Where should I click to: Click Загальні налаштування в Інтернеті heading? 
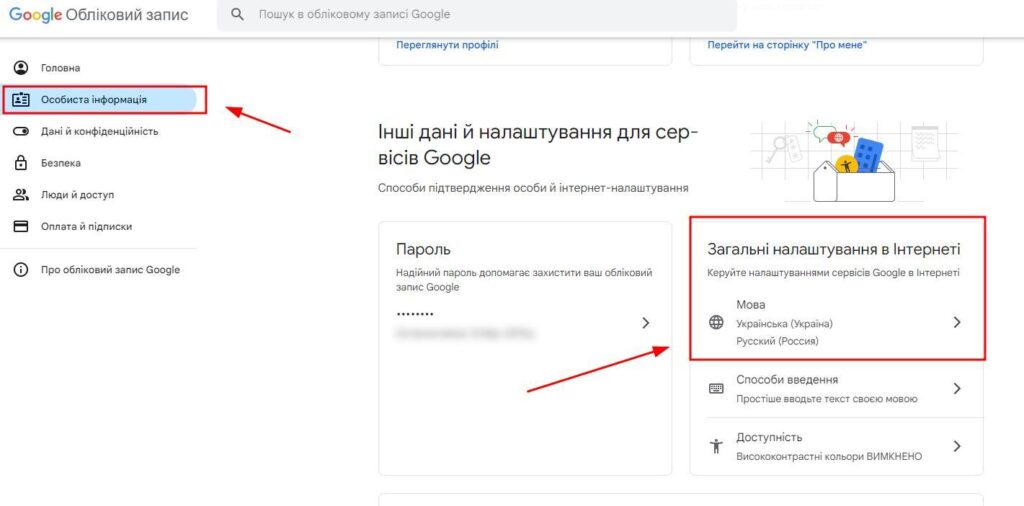pyautogui.click(x=834, y=250)
